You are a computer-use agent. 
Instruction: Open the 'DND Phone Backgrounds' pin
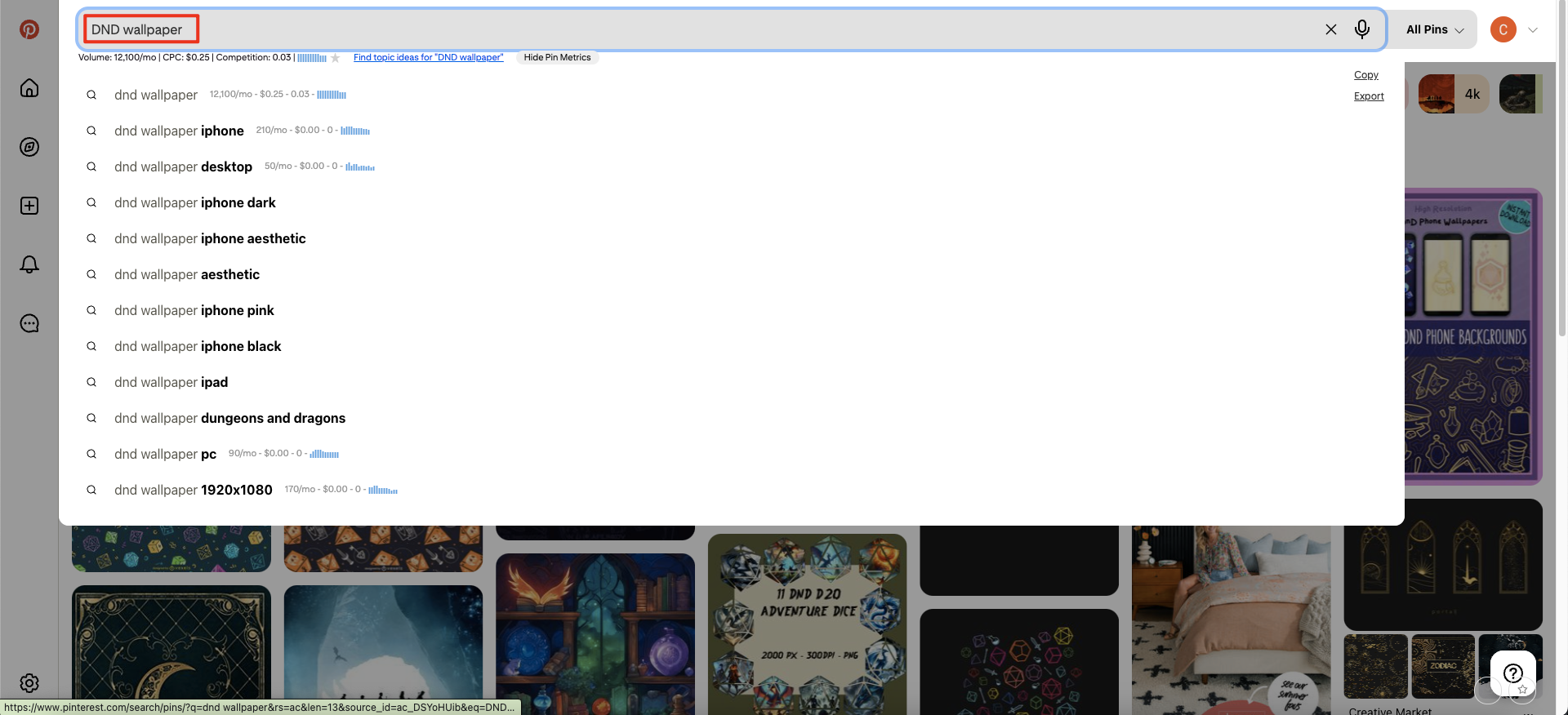point(1473,336)
